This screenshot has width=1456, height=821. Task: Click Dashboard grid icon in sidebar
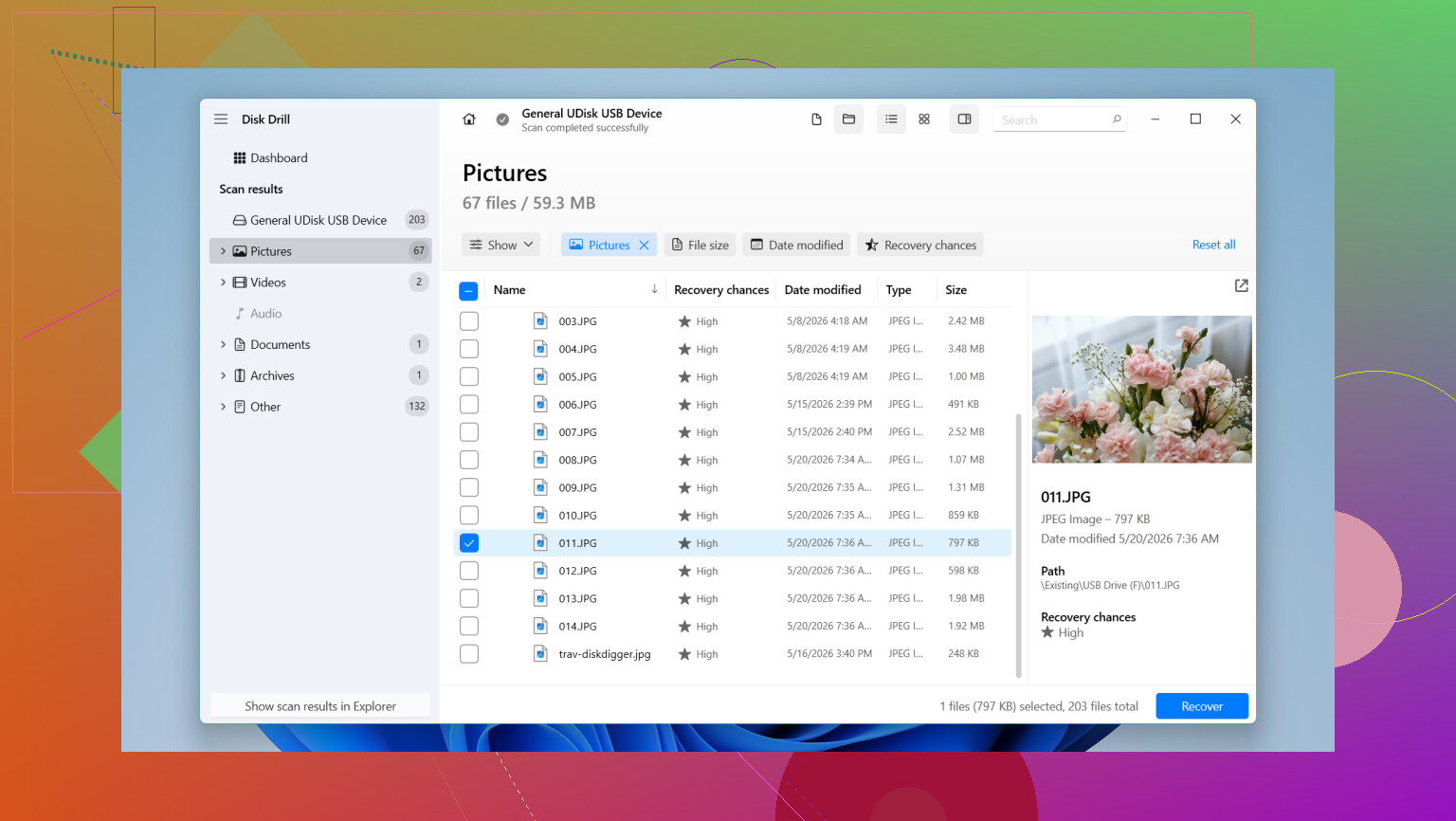pos(240,158)
